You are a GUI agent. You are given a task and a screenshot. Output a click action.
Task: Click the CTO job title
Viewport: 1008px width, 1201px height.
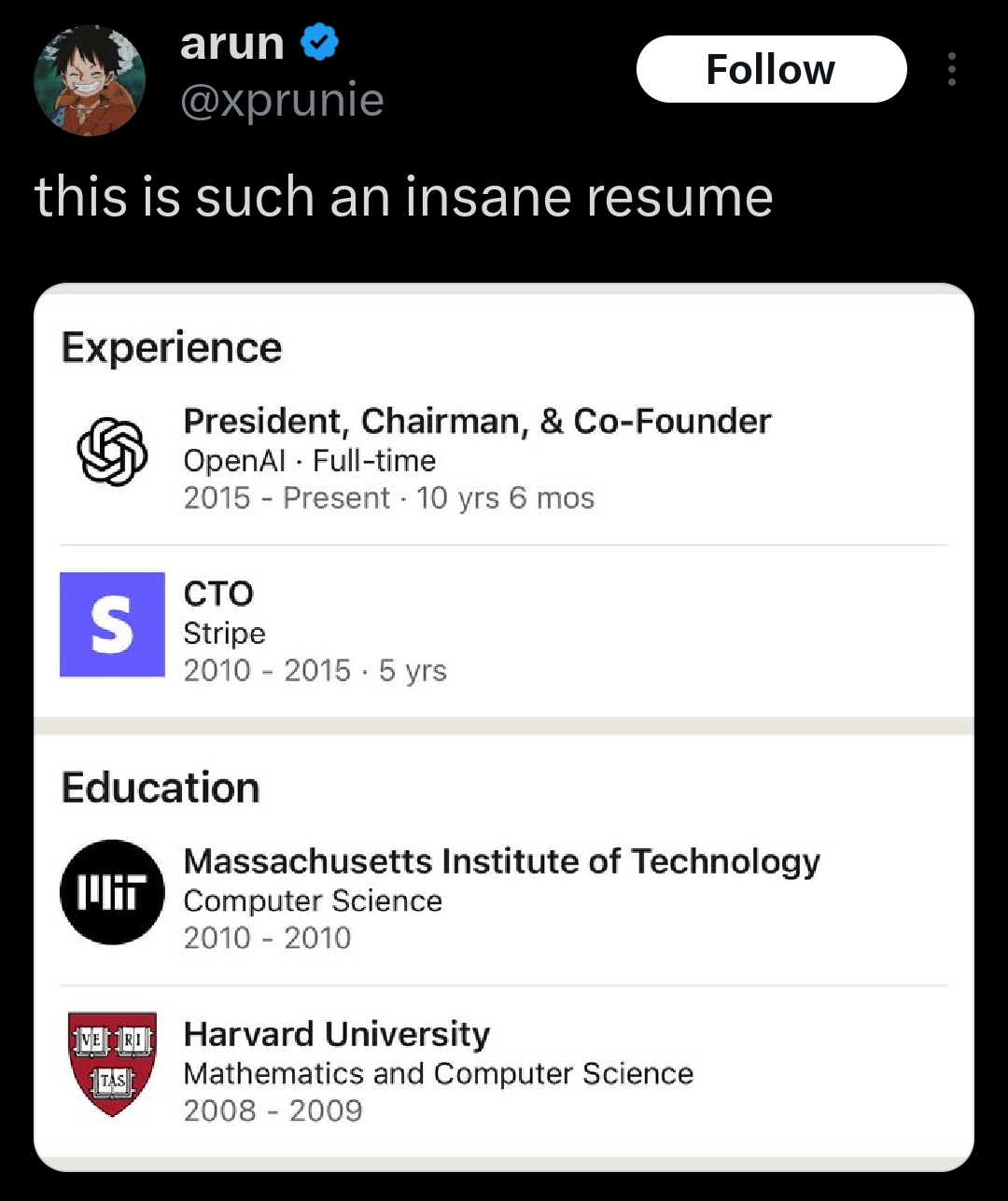[x=218, y=594]
